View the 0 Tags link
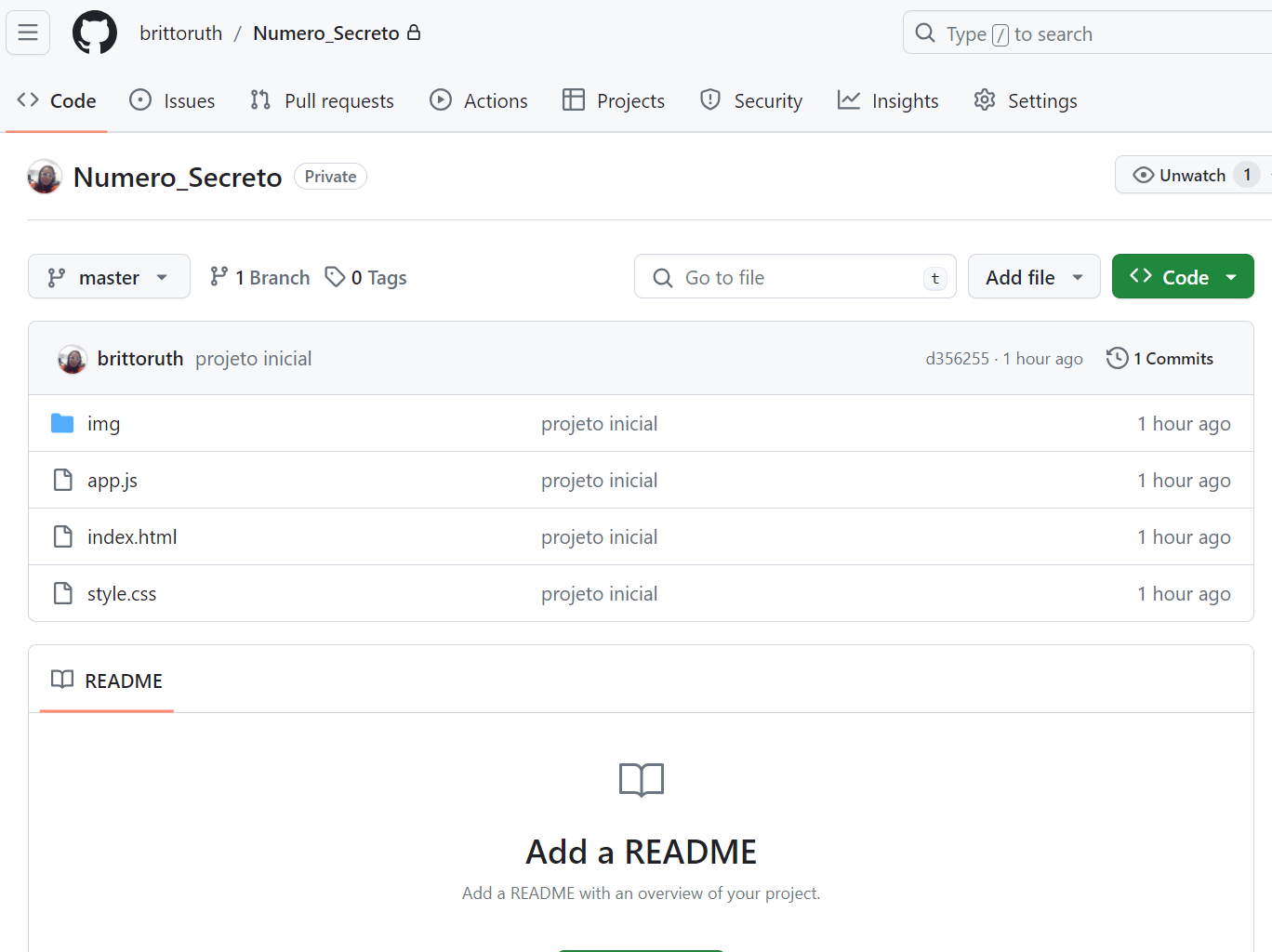Viewport: 1272px width, 952px height. 365,277
